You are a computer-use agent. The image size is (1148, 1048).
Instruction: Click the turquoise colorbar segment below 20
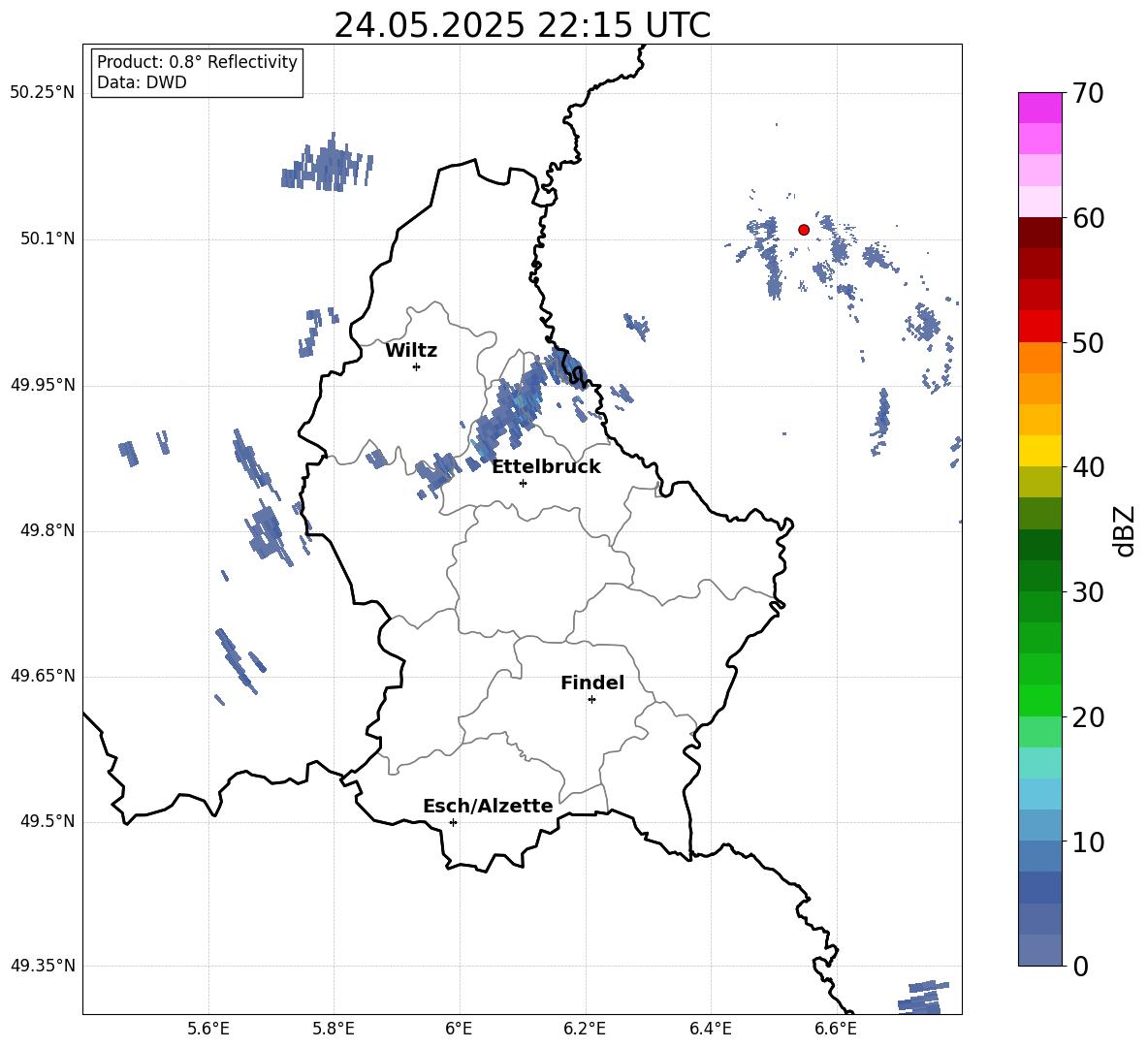pyautogui.click(x=1039, y=763)
